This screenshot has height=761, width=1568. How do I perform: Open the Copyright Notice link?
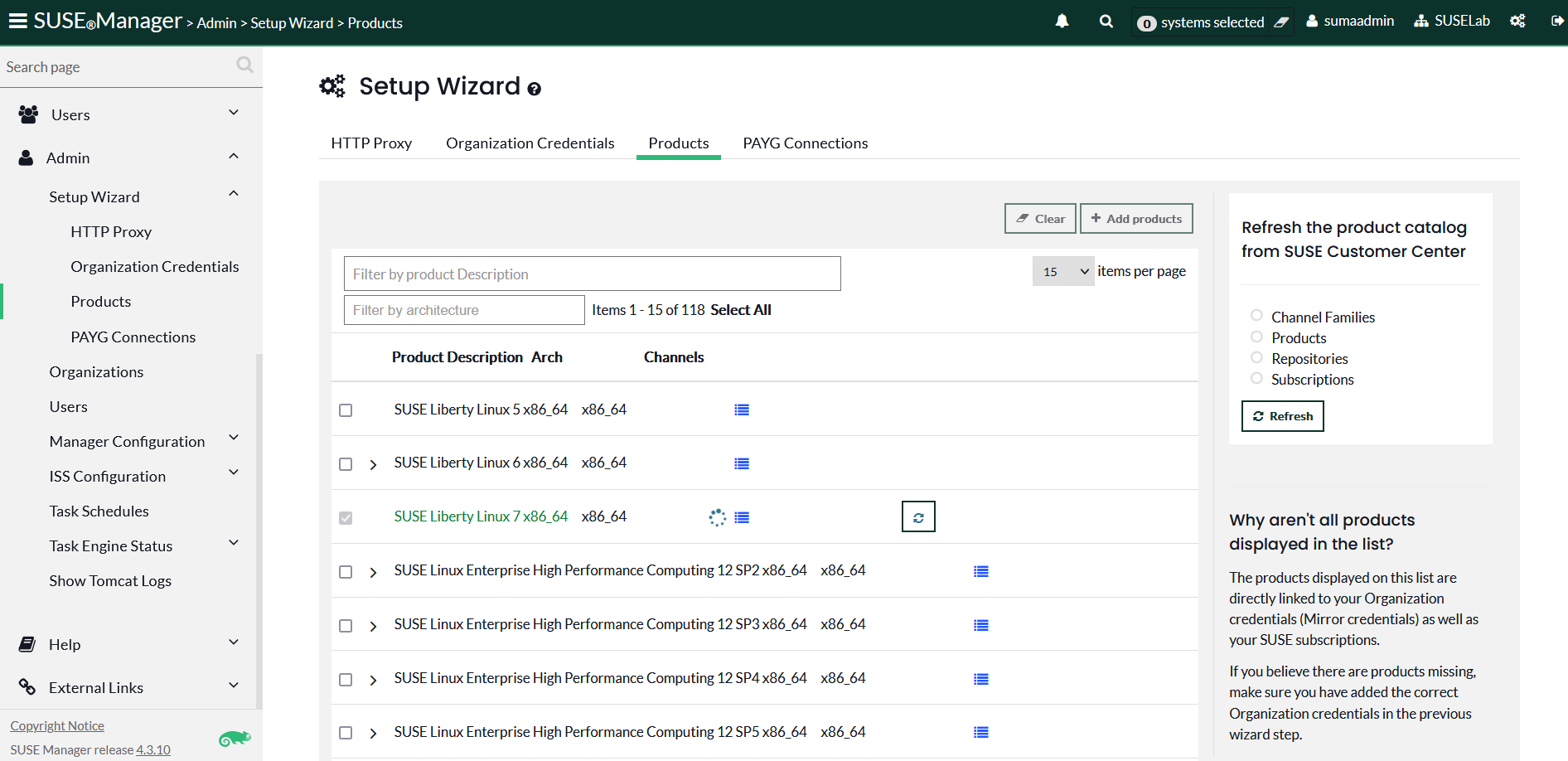[57, 726]
